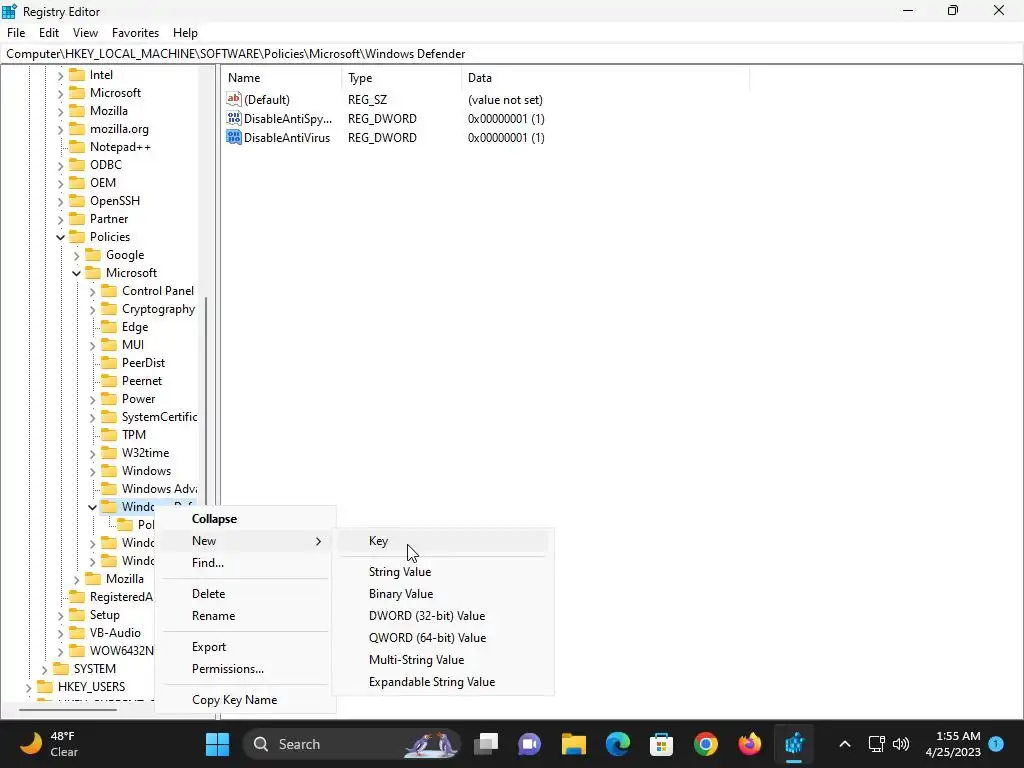Open File Explorer from the taskbar
1024x768 pixels.
(573, 744)
